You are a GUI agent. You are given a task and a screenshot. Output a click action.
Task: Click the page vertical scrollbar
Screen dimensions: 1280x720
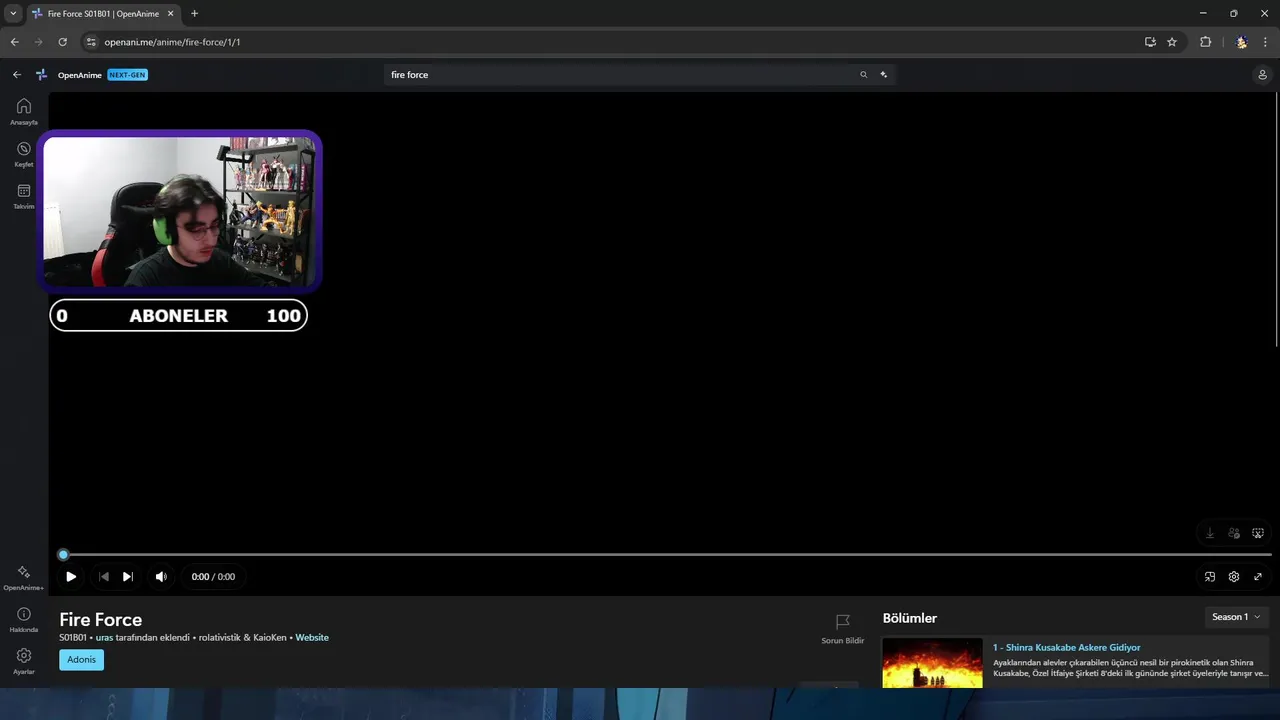tap(1276, 220)
